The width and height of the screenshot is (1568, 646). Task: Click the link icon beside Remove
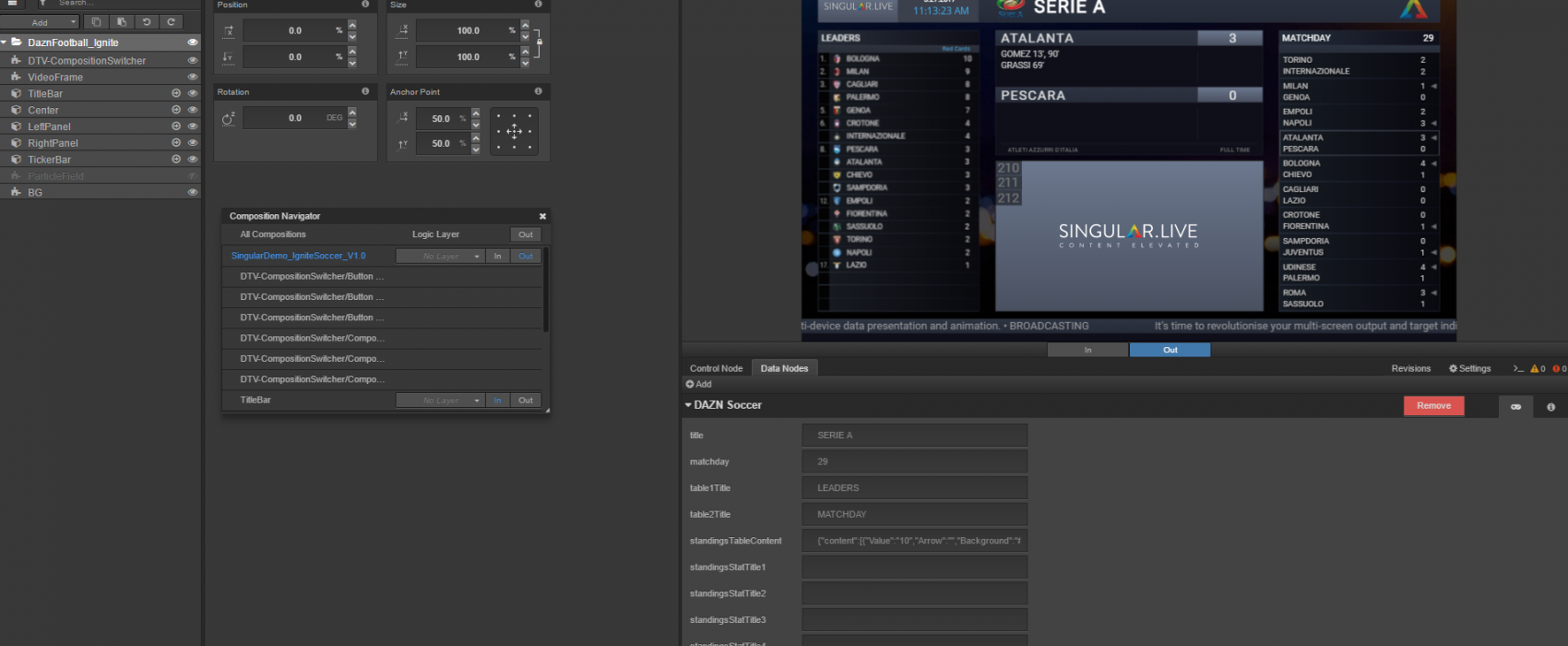(x=1515, y=406)
